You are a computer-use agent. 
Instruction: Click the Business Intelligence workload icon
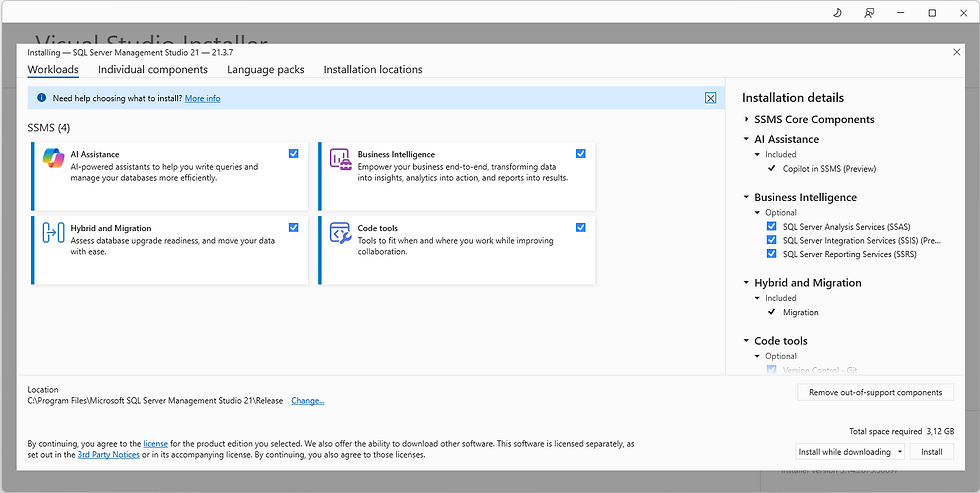(339, 159)
